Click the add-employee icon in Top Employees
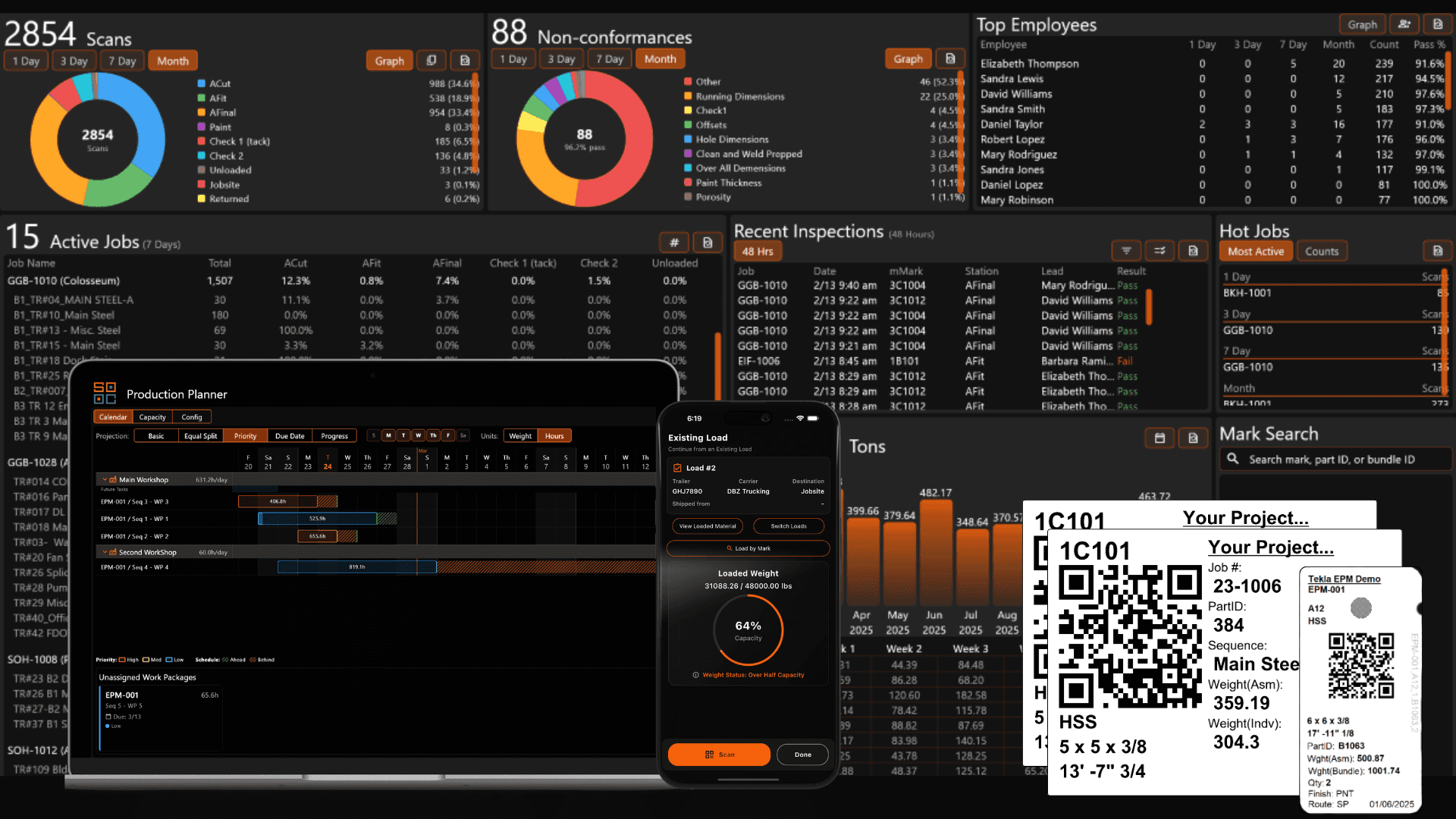Image resolution: width=1456 pixels, height=819 pixels. pos(1404,24)
